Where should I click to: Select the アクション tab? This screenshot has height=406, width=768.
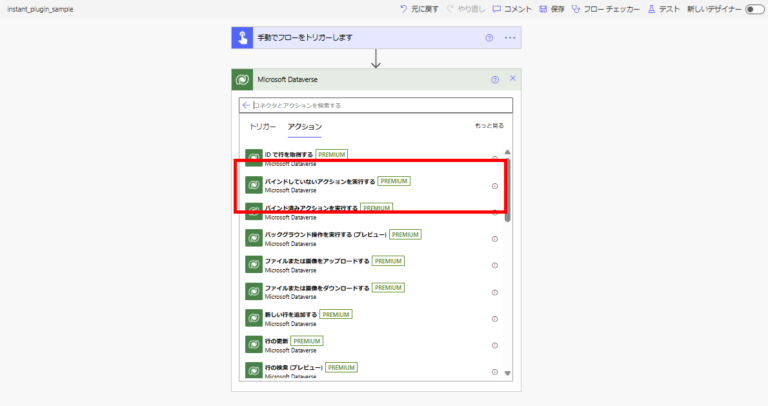tap(305, 127)
